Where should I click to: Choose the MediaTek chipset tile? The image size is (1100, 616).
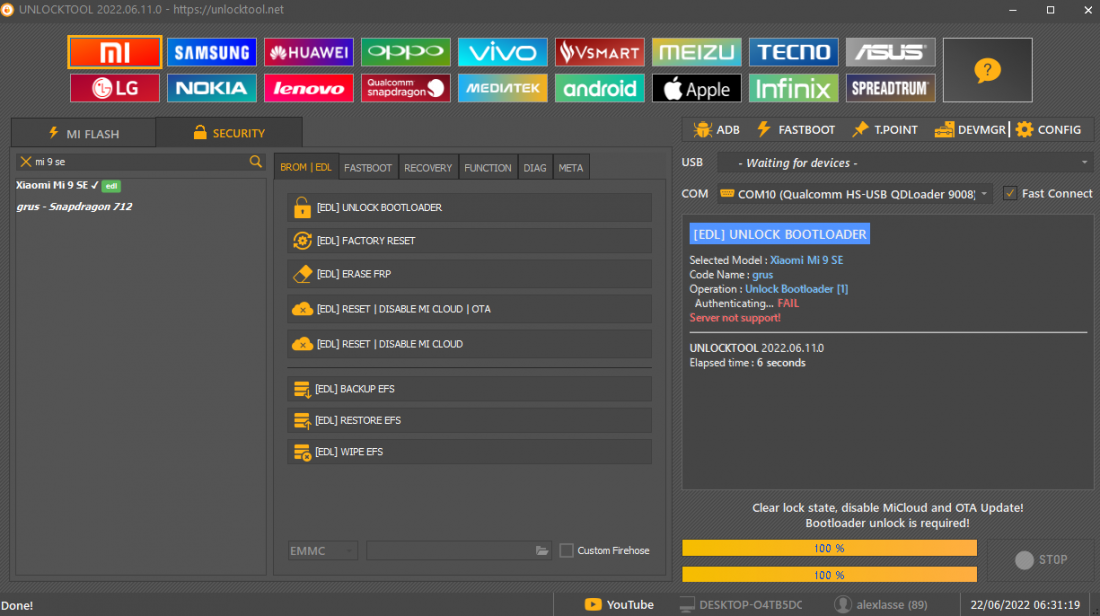[502, 88]
